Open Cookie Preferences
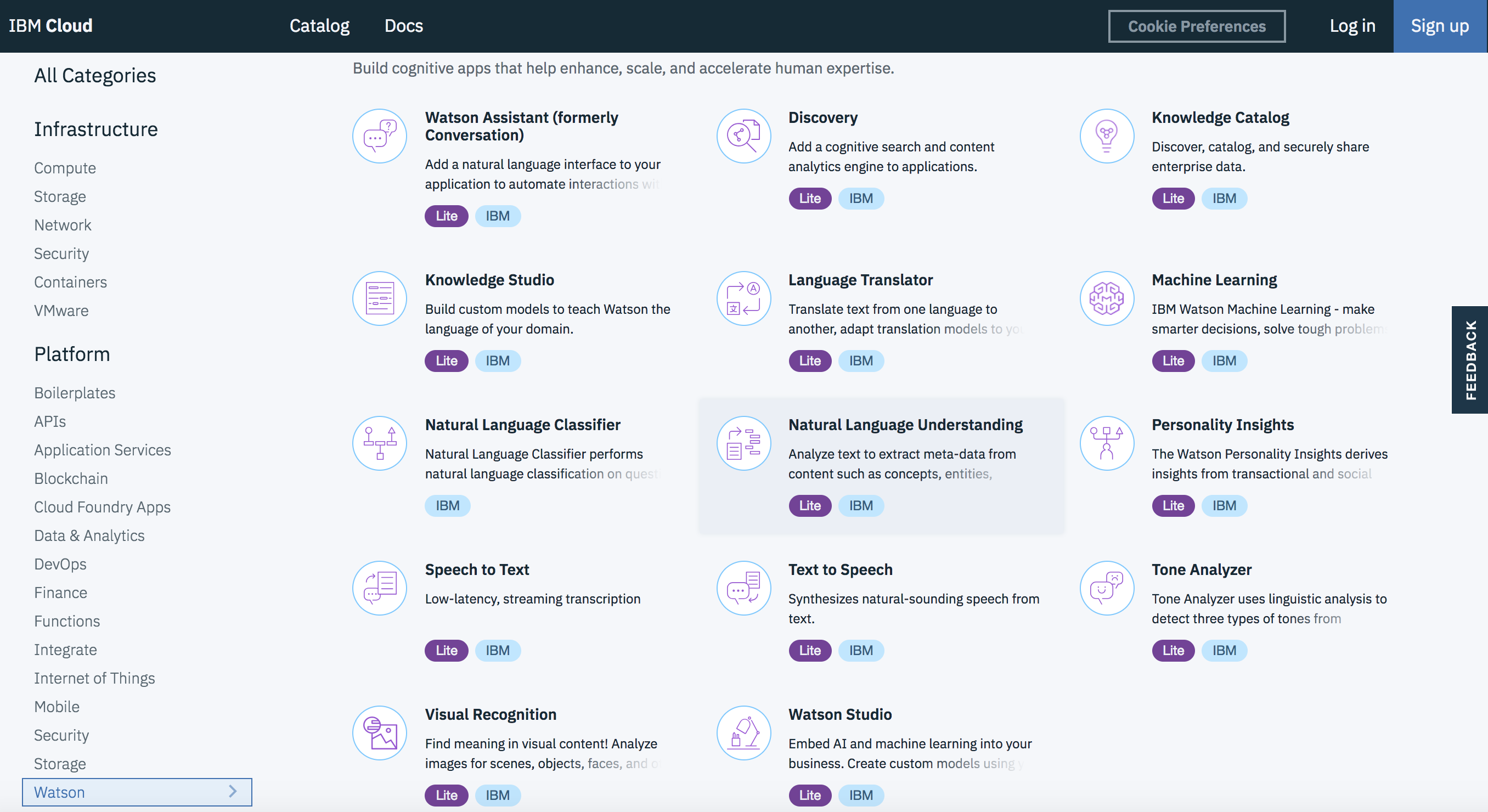The height and width of the screenshot is (812, 1488). pos(1197,26)
